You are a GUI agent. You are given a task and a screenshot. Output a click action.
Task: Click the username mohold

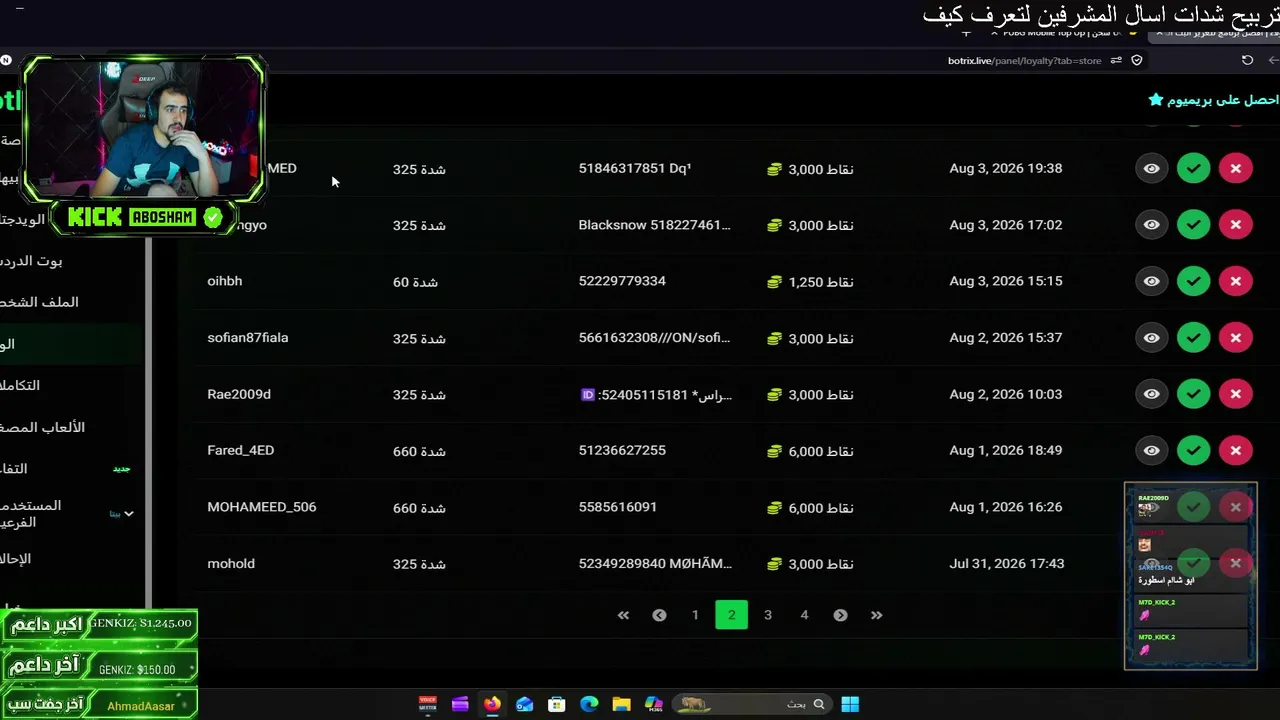[231, 564]
